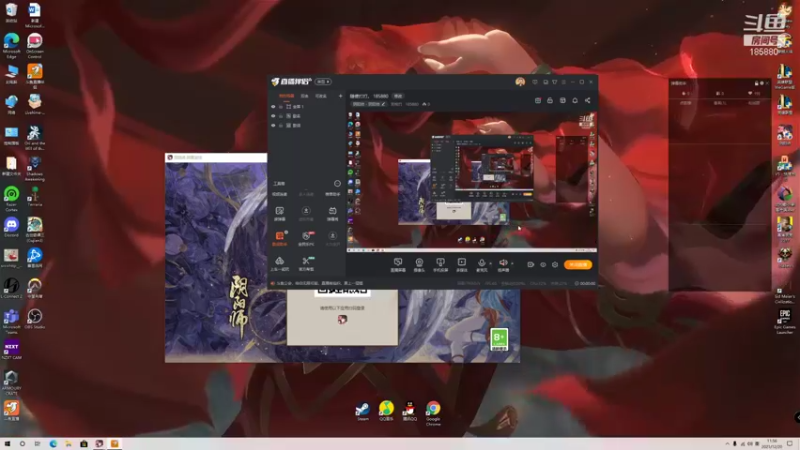Click the toolbox icon with red new badge

[x=306, y=238]
